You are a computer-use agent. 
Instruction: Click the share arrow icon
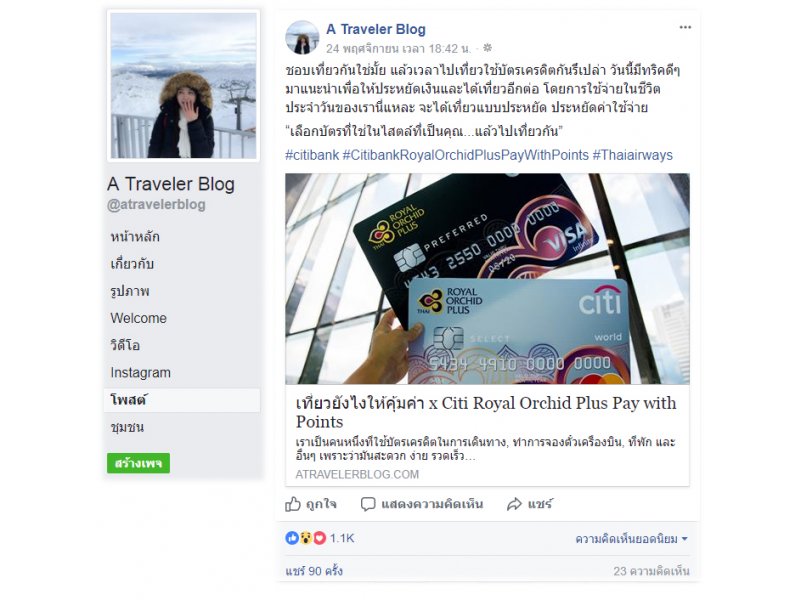click(x=514, y=504)
